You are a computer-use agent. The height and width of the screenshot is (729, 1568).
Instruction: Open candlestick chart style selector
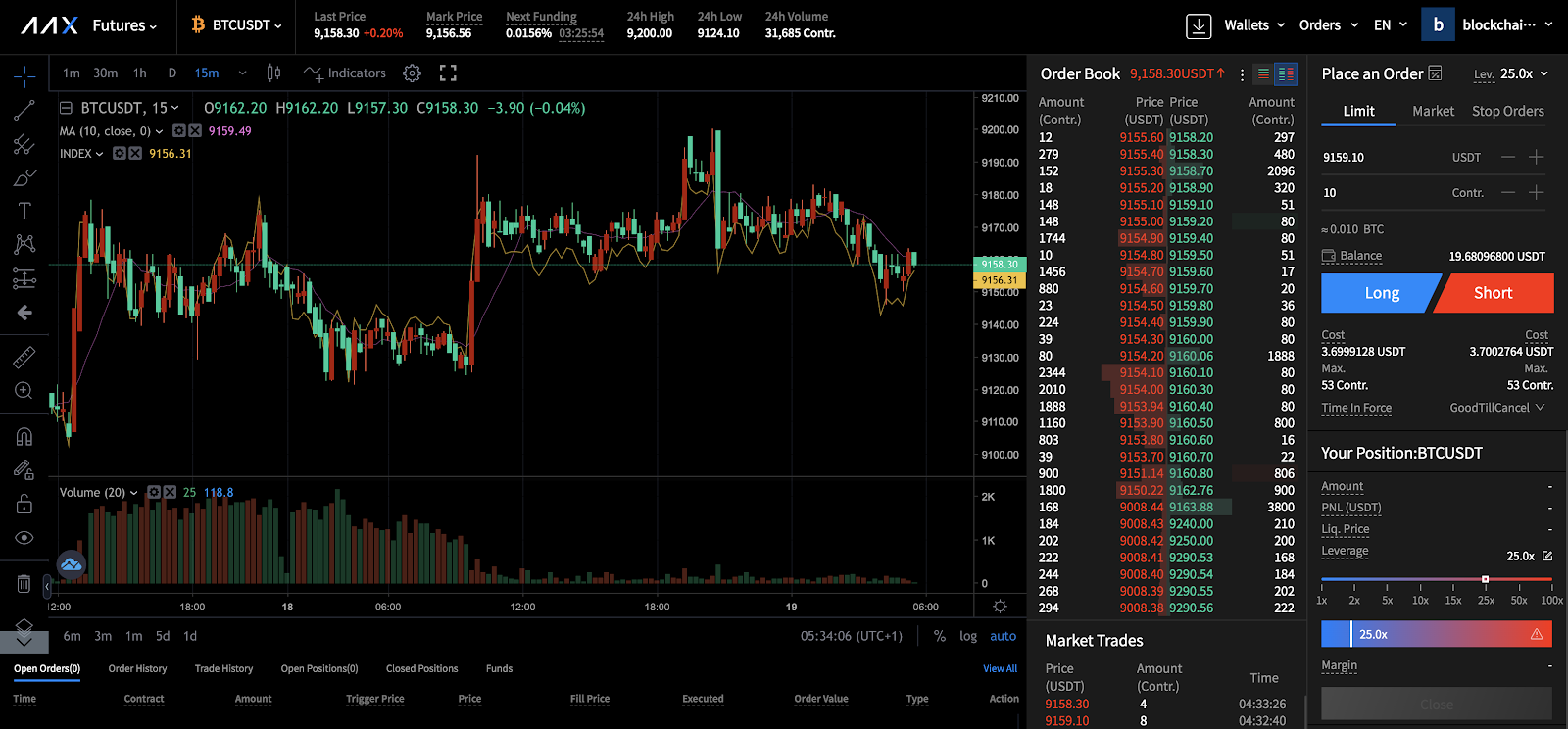pos(274,73)
